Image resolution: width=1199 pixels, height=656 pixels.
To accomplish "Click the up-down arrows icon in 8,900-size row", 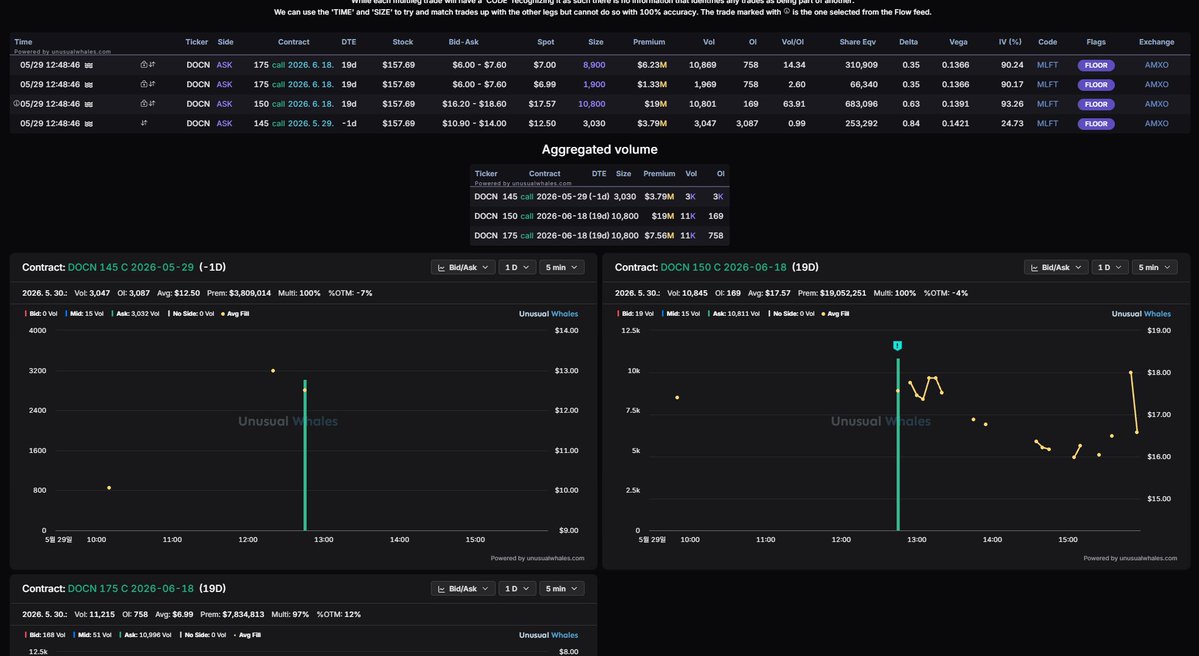I will pos(152,65).
